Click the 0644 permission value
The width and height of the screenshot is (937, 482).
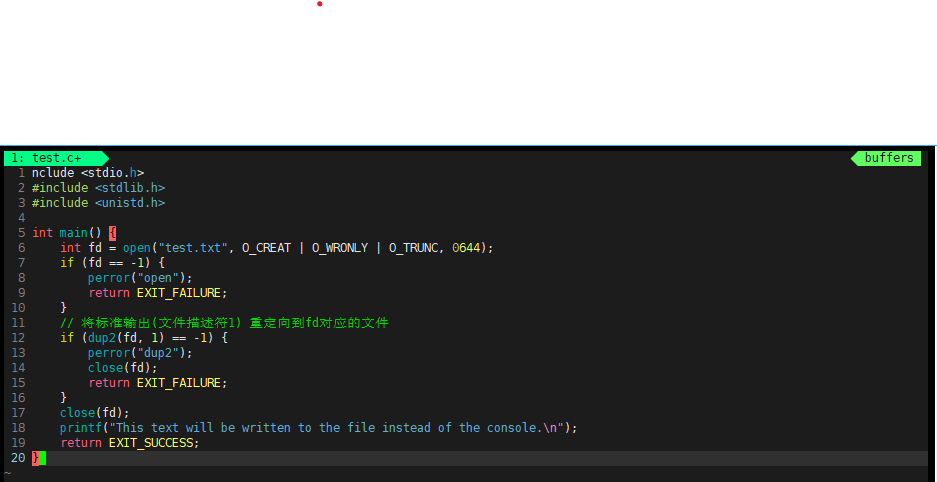pyautogui.click(x=466, y=248)
